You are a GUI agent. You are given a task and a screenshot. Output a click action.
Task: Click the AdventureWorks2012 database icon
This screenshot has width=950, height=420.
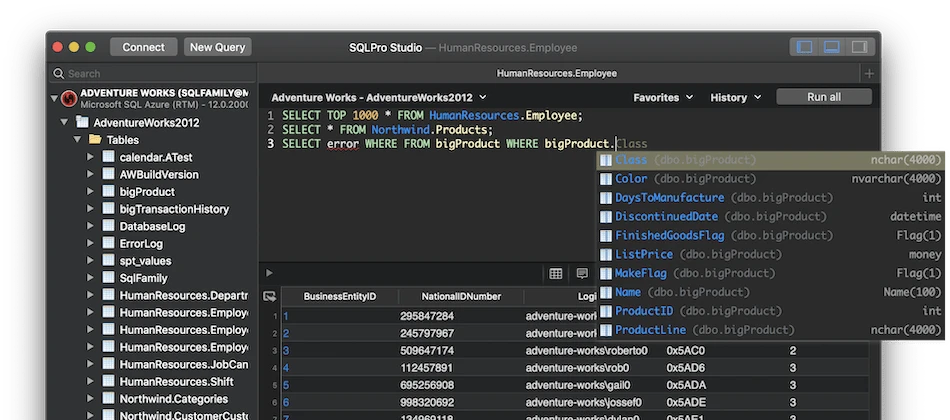82,123
